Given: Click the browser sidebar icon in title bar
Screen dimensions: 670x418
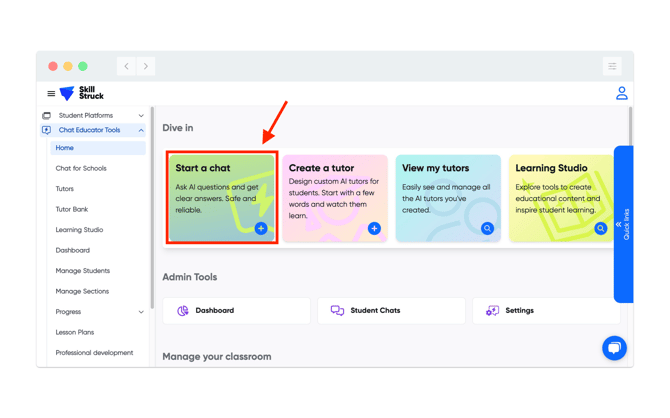Looking at the screenshot, I should pyautogui.click(x=612, y=66).
